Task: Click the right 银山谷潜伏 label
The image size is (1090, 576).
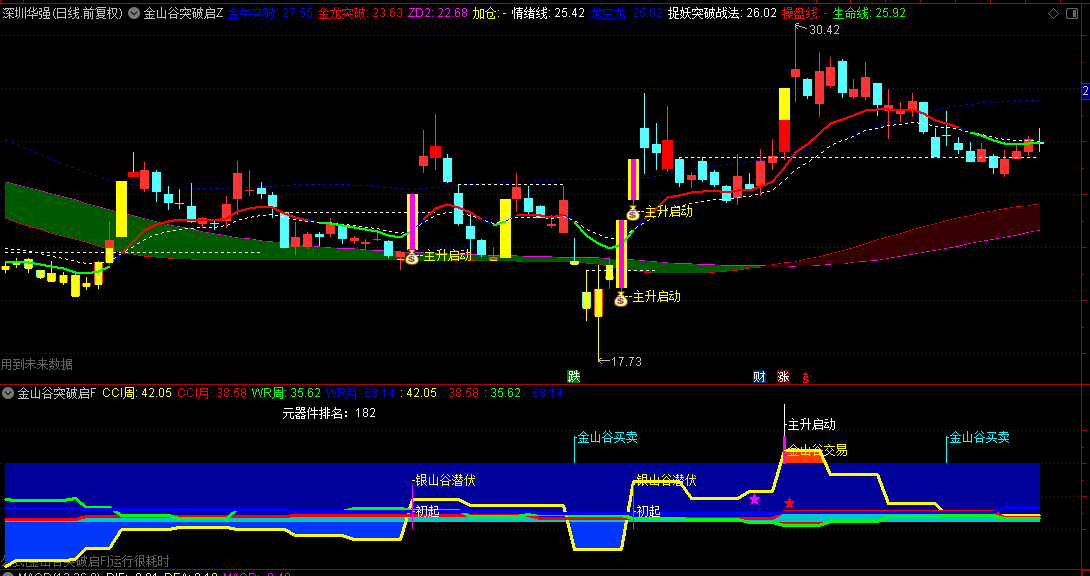Action: [666, 481]
